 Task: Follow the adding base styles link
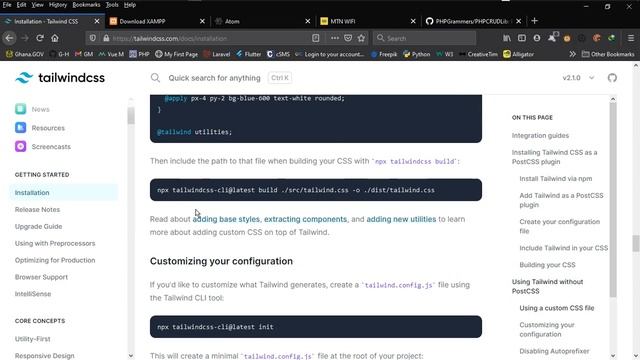tap(226, 219)
